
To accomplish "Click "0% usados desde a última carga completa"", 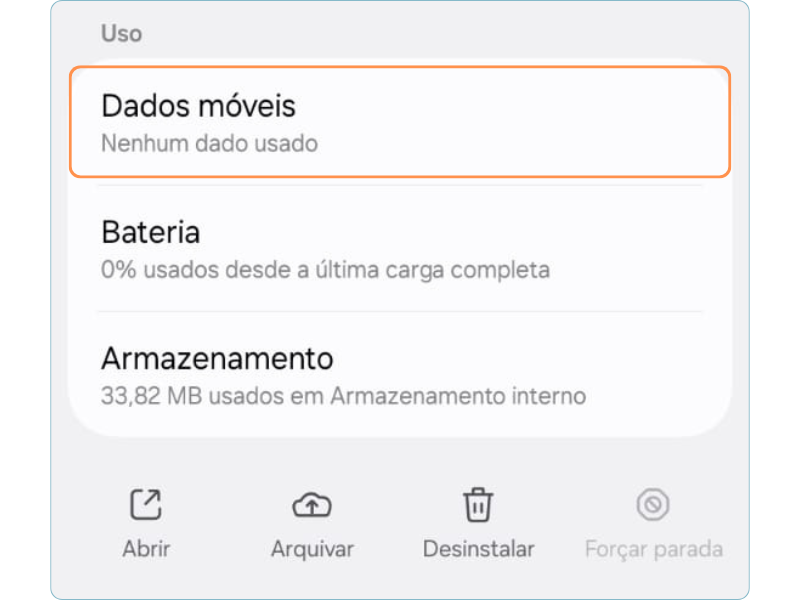I will [x=325, y=270].
